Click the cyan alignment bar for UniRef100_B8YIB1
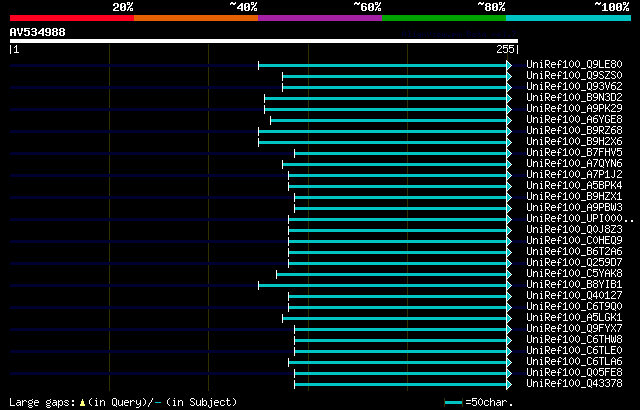This screenshot has height=410, width=640. (382, 285)
